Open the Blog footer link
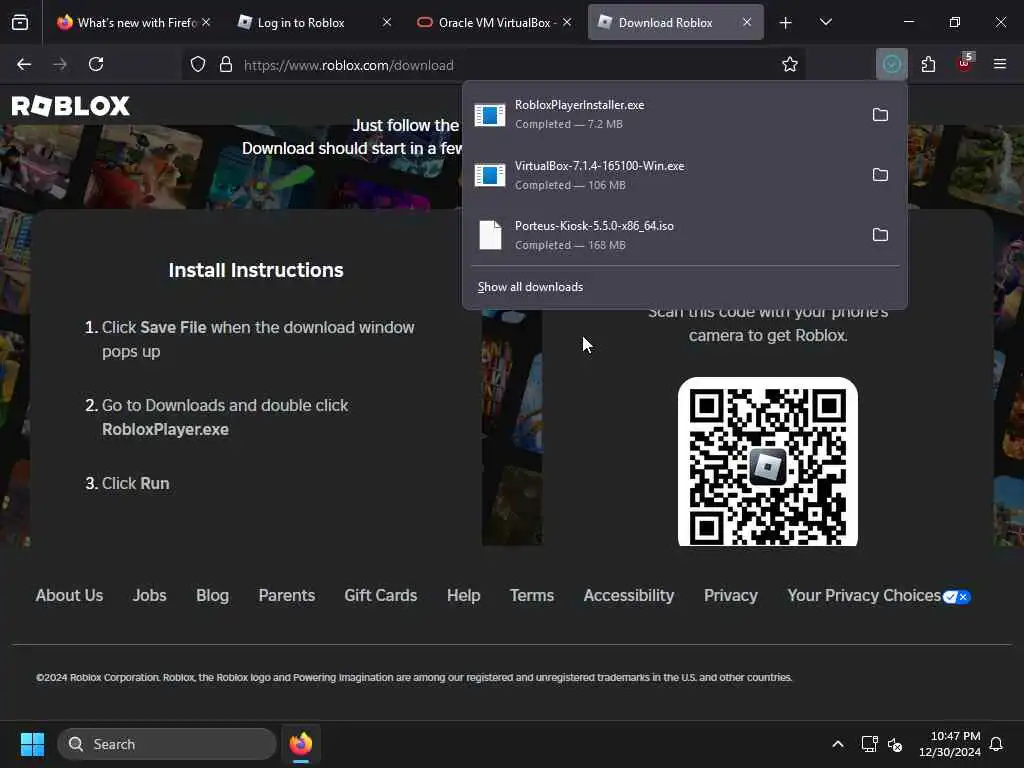This screenshot has height=768, width=1024. coord(212,596)
